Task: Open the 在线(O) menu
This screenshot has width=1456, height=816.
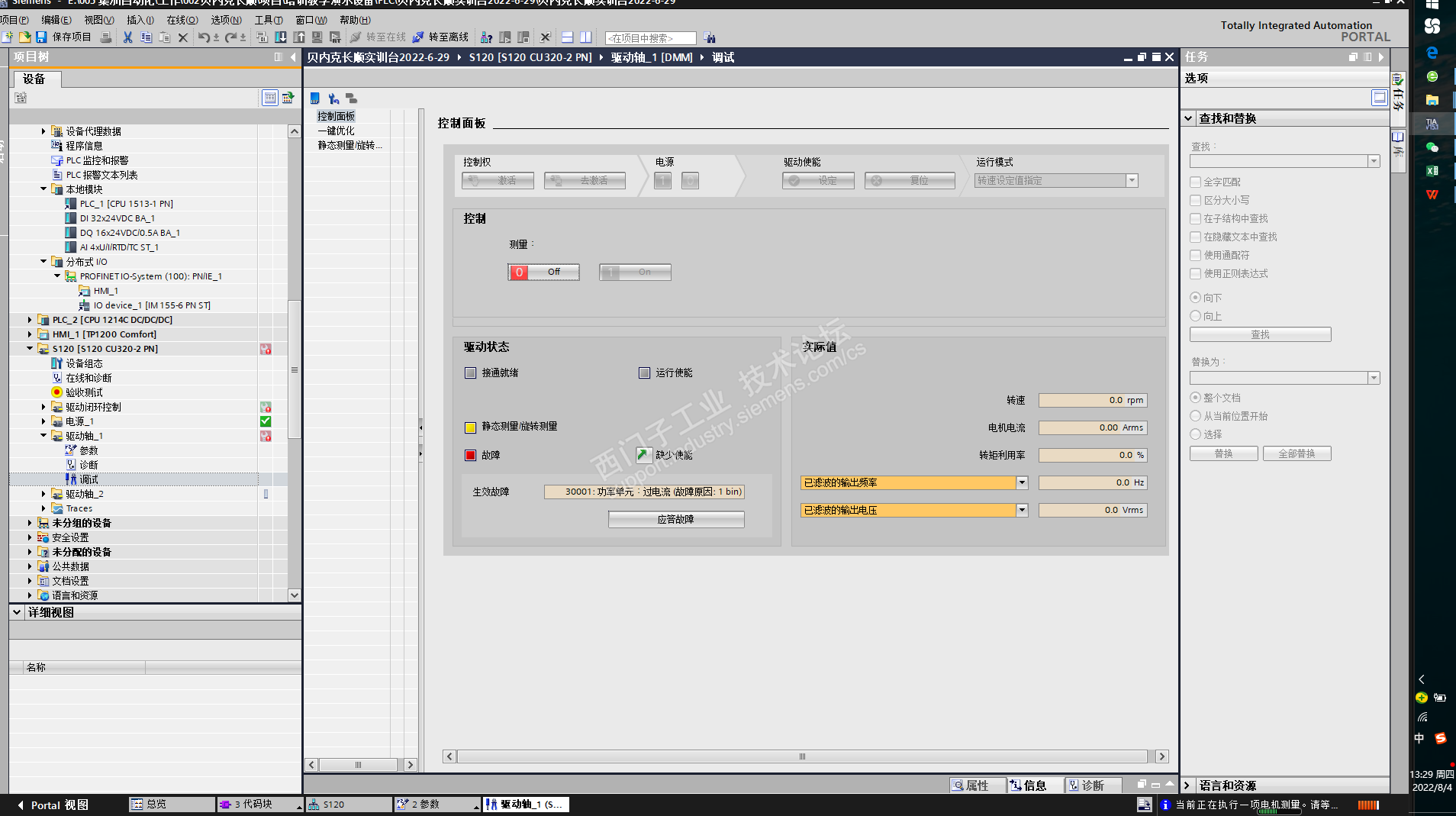Action: 182,20
